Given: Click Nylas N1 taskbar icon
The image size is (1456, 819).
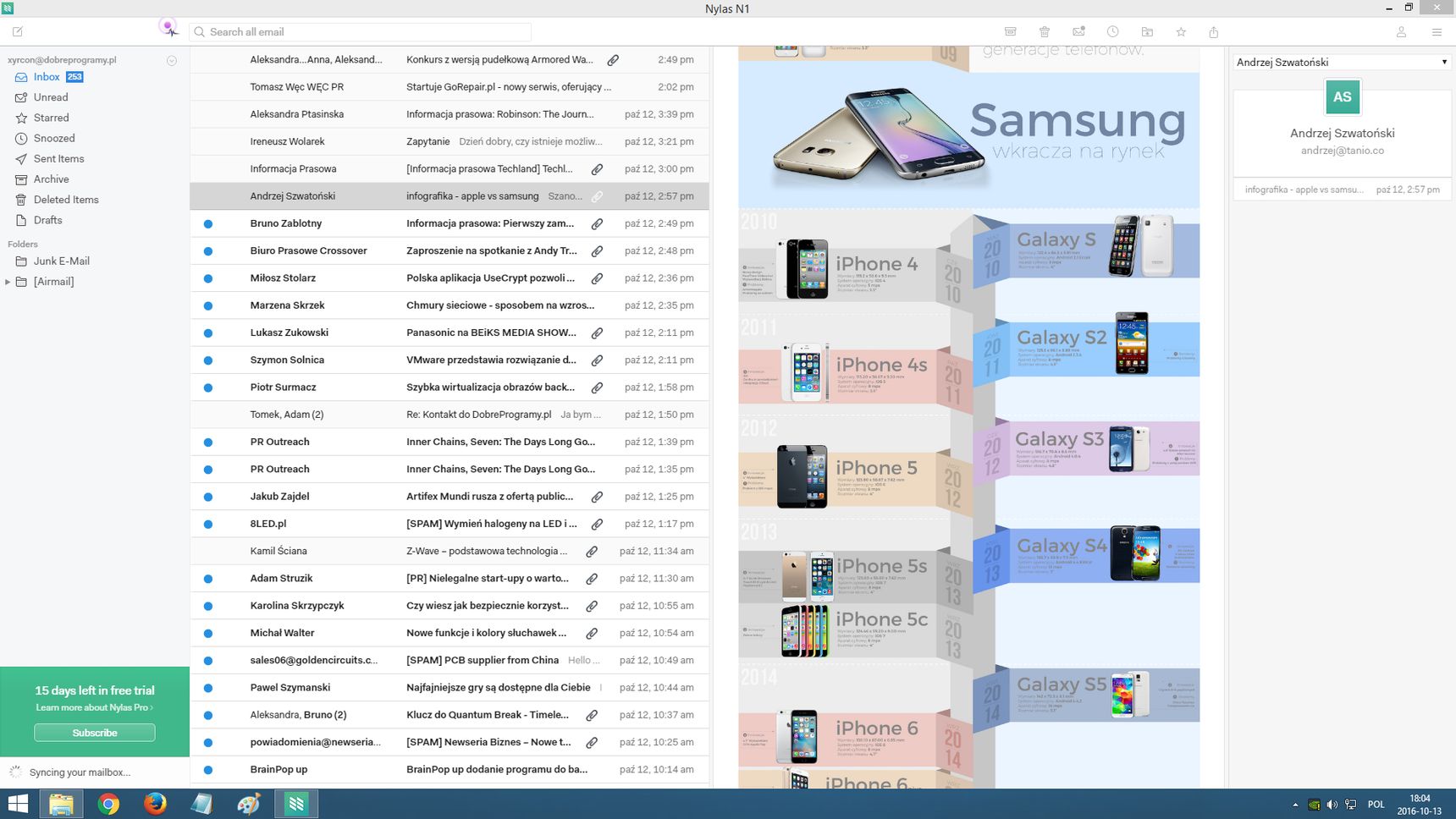Looking at the screenshot, I should click(296, 804).
